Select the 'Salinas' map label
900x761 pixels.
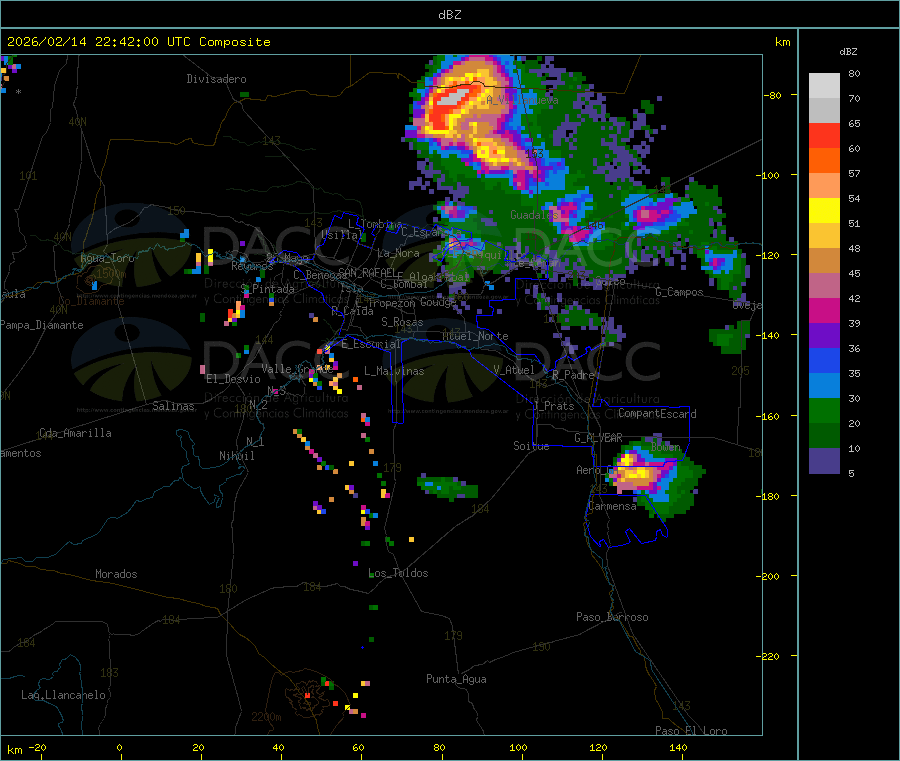[x=173, y=406]
